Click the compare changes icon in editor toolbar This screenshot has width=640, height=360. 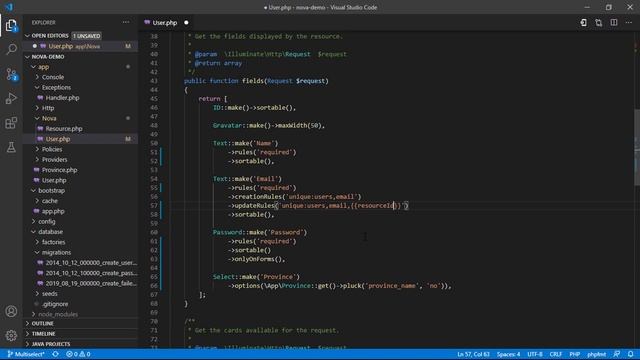click(x=599, y=23)
